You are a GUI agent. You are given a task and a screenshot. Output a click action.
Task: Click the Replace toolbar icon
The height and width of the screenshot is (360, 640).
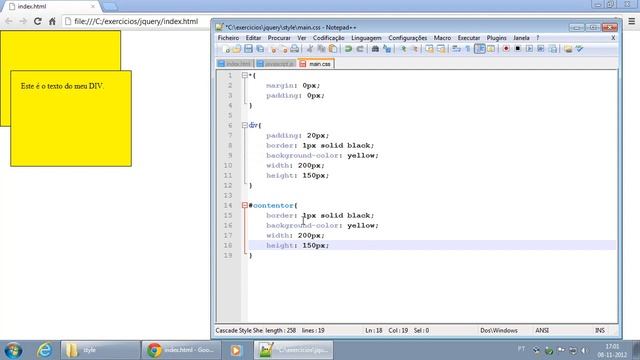pyautogui.click(x=387, y=49)
